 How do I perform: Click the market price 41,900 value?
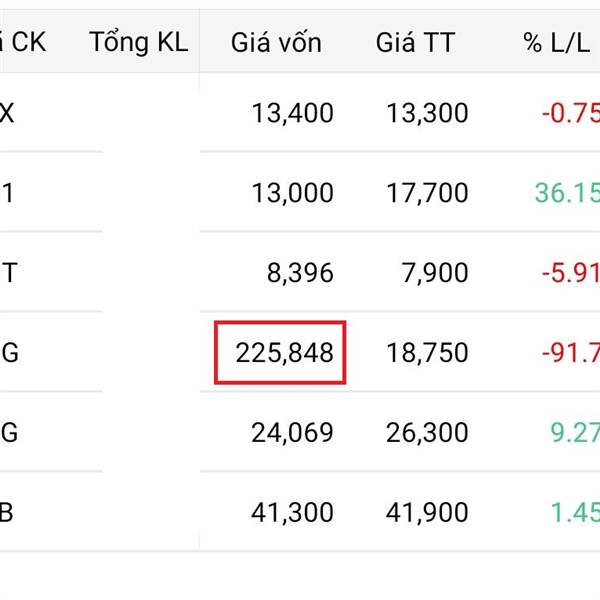(426, 512)
